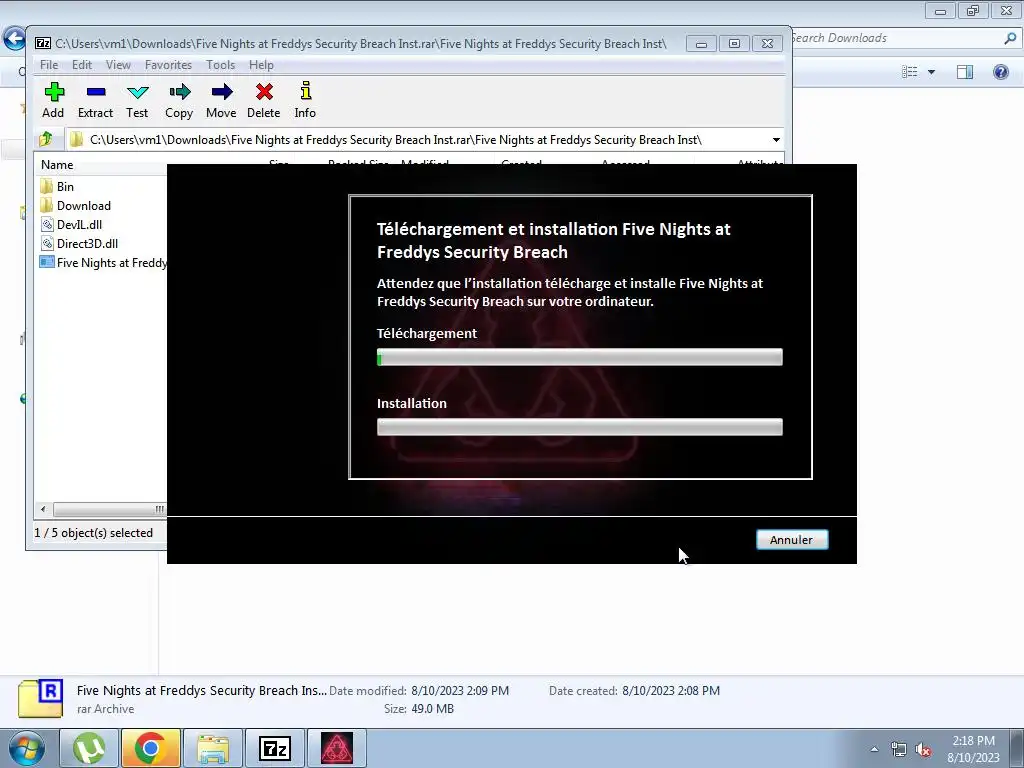This screenshot has width=1024, height=768.
Task: Click the Extract toolbar icon
Action: point(95,100)
